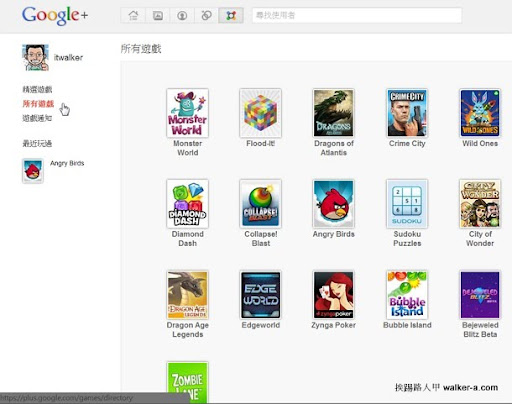The height and width of the screenshot is (404, 512).
Task: Launch the Sudoku Puzzles game icon
Action: coord(407,204)
